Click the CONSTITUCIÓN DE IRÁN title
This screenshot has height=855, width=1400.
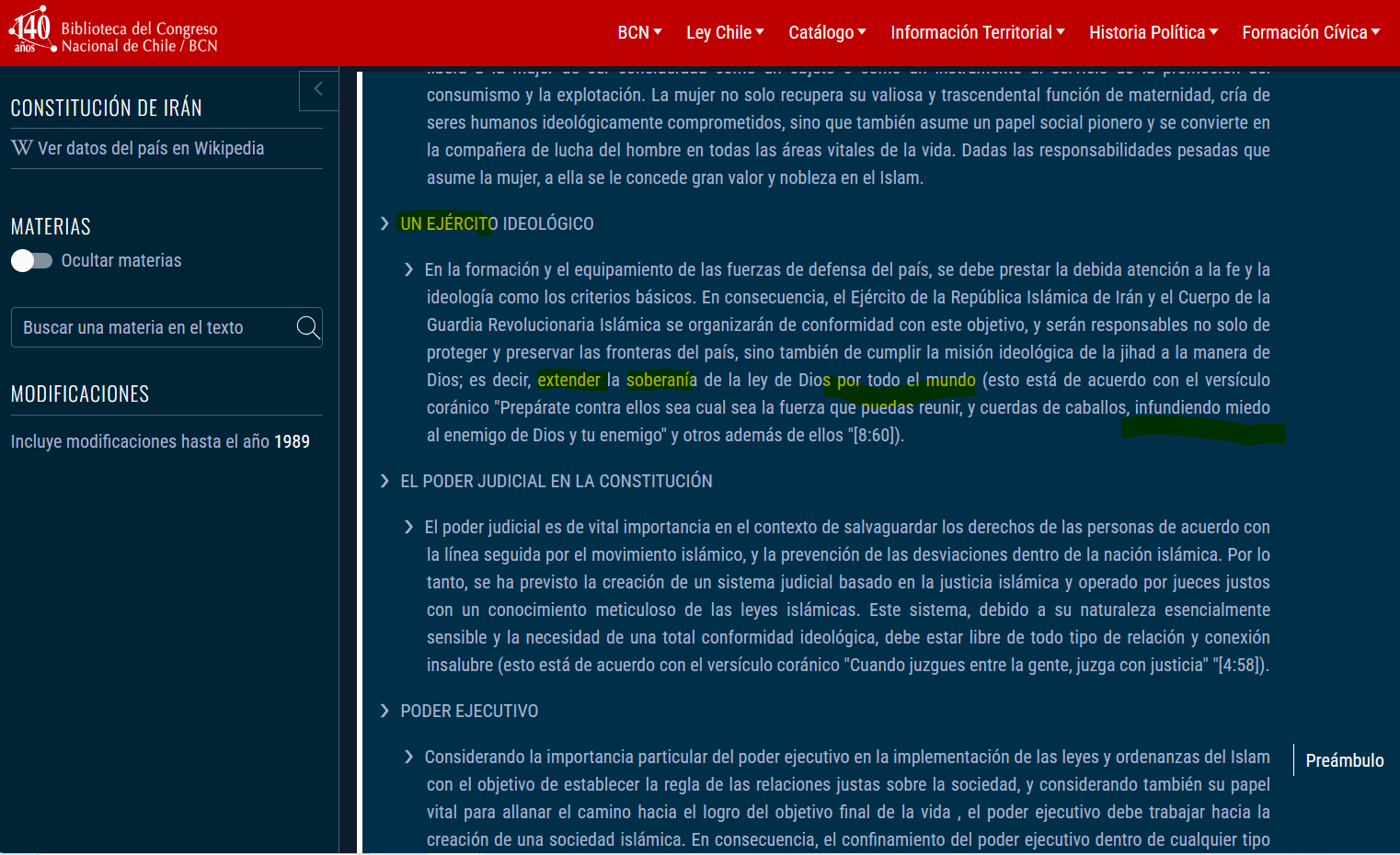click(107, 108)
